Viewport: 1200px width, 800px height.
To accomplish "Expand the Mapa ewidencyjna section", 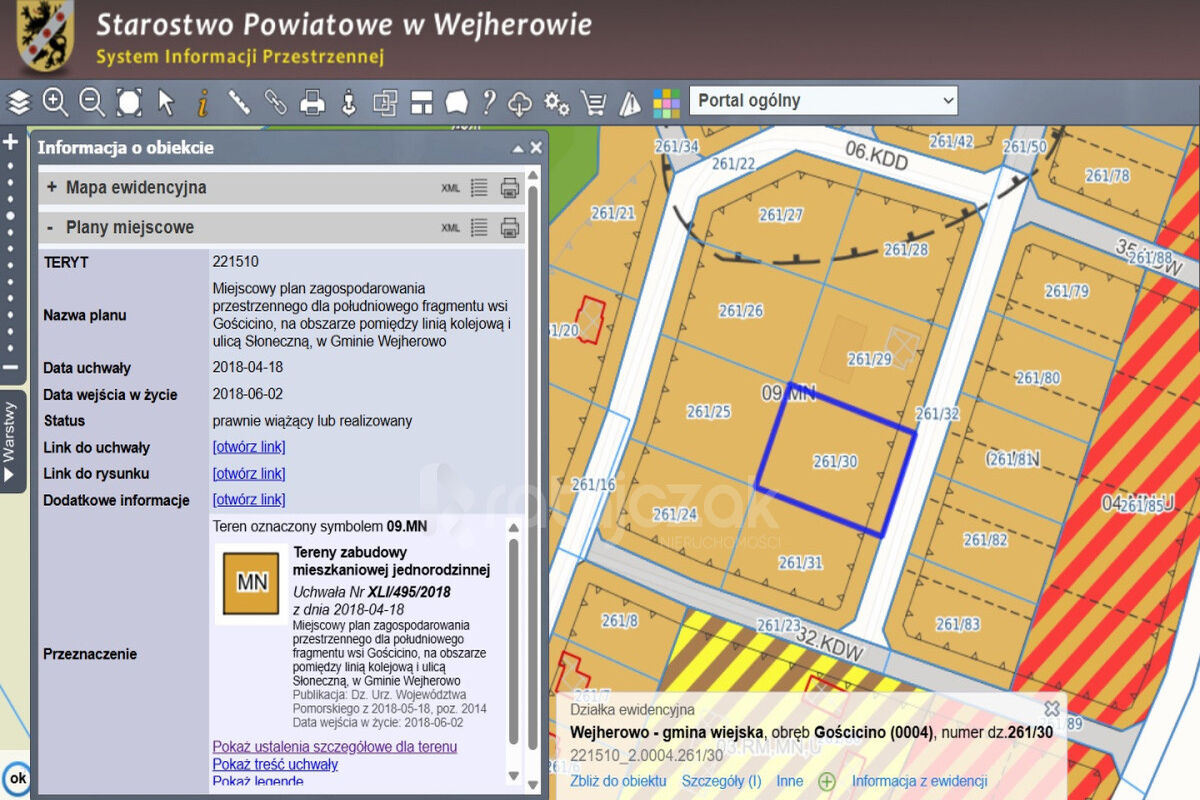I will point(51,187).
